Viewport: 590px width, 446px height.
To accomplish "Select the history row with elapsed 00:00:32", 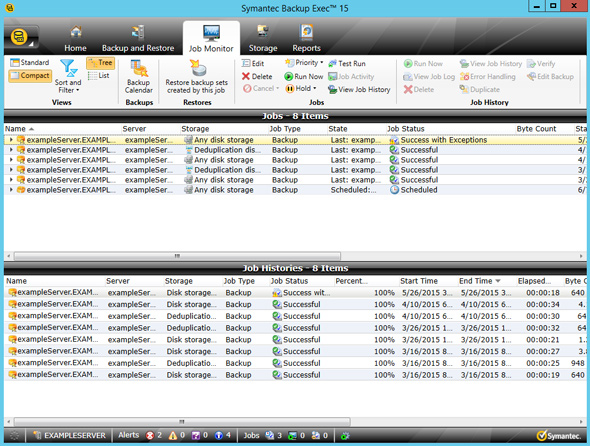I will click(x=295, y=328).
